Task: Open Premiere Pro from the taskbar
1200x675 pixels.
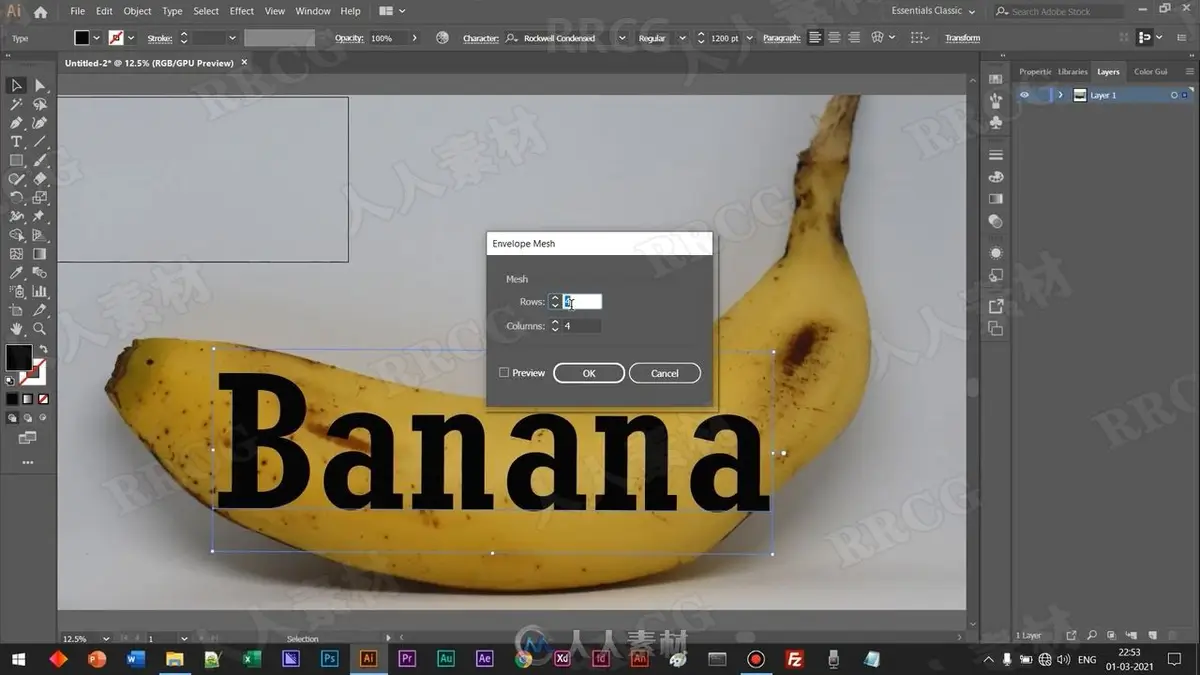Action: pyautogui.click(x=407, y=659)
